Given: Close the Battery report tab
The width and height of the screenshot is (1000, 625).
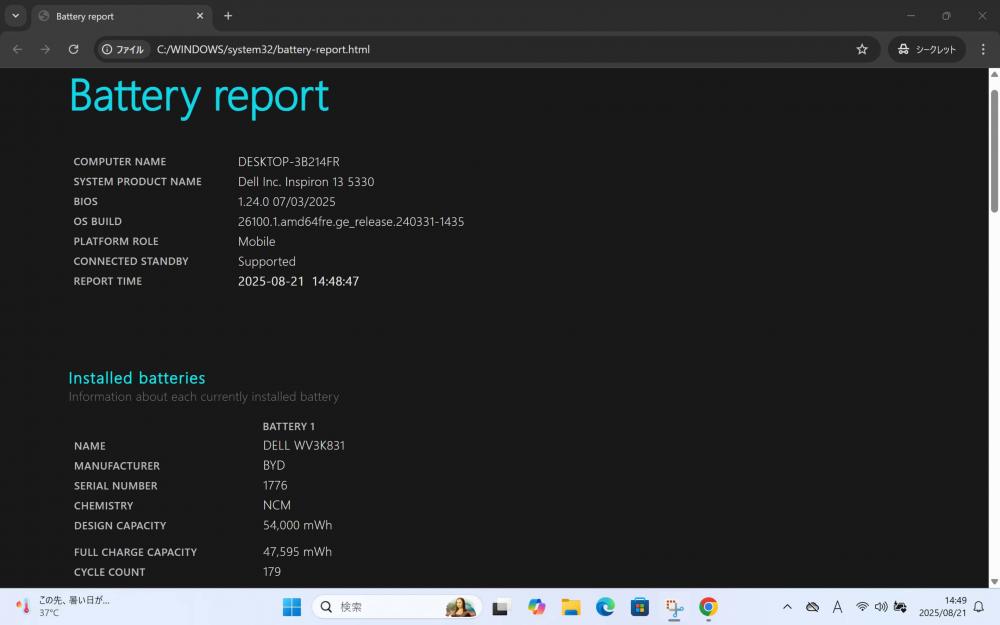Looking at the screenshot, I should [200, 16].
